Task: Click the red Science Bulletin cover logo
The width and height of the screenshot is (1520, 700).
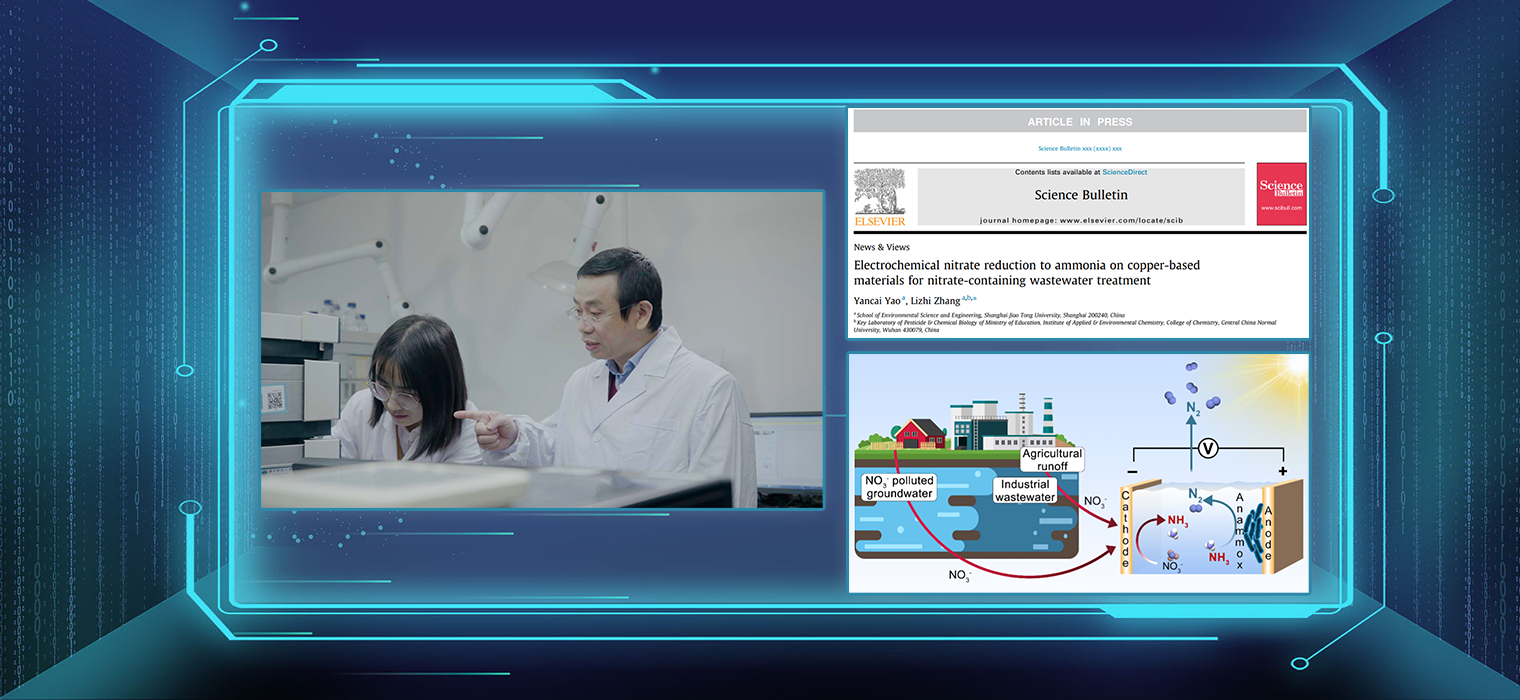Action: 1281,194
